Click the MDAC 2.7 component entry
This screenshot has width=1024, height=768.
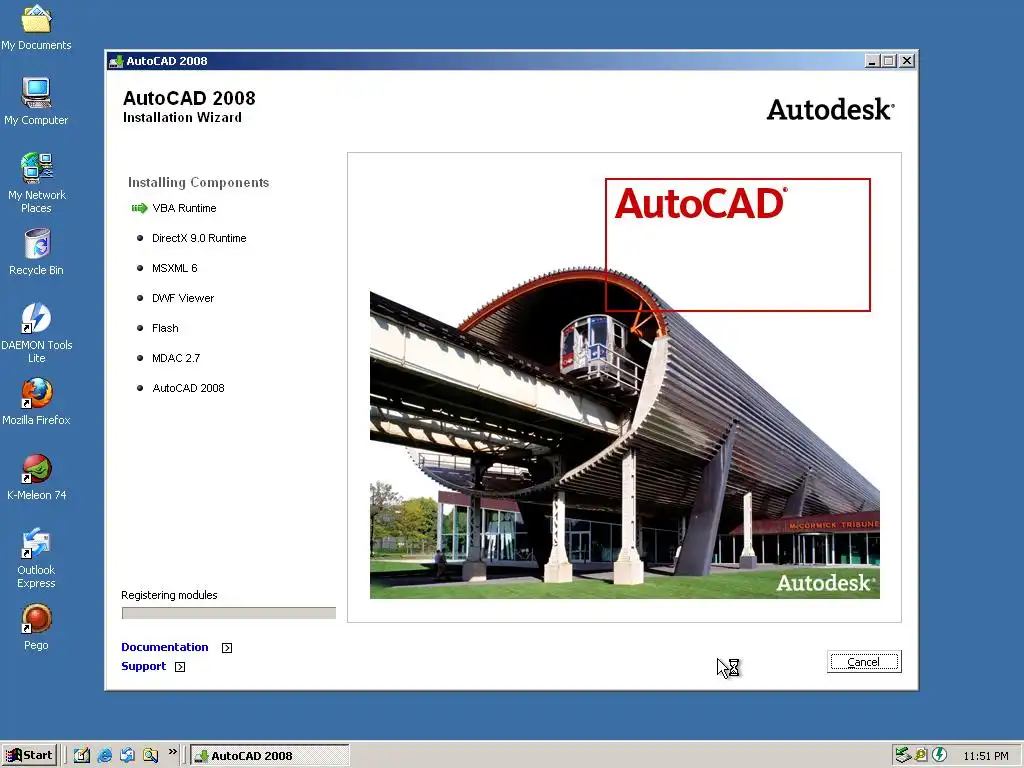pyautogui.click(x=176, y=359)
